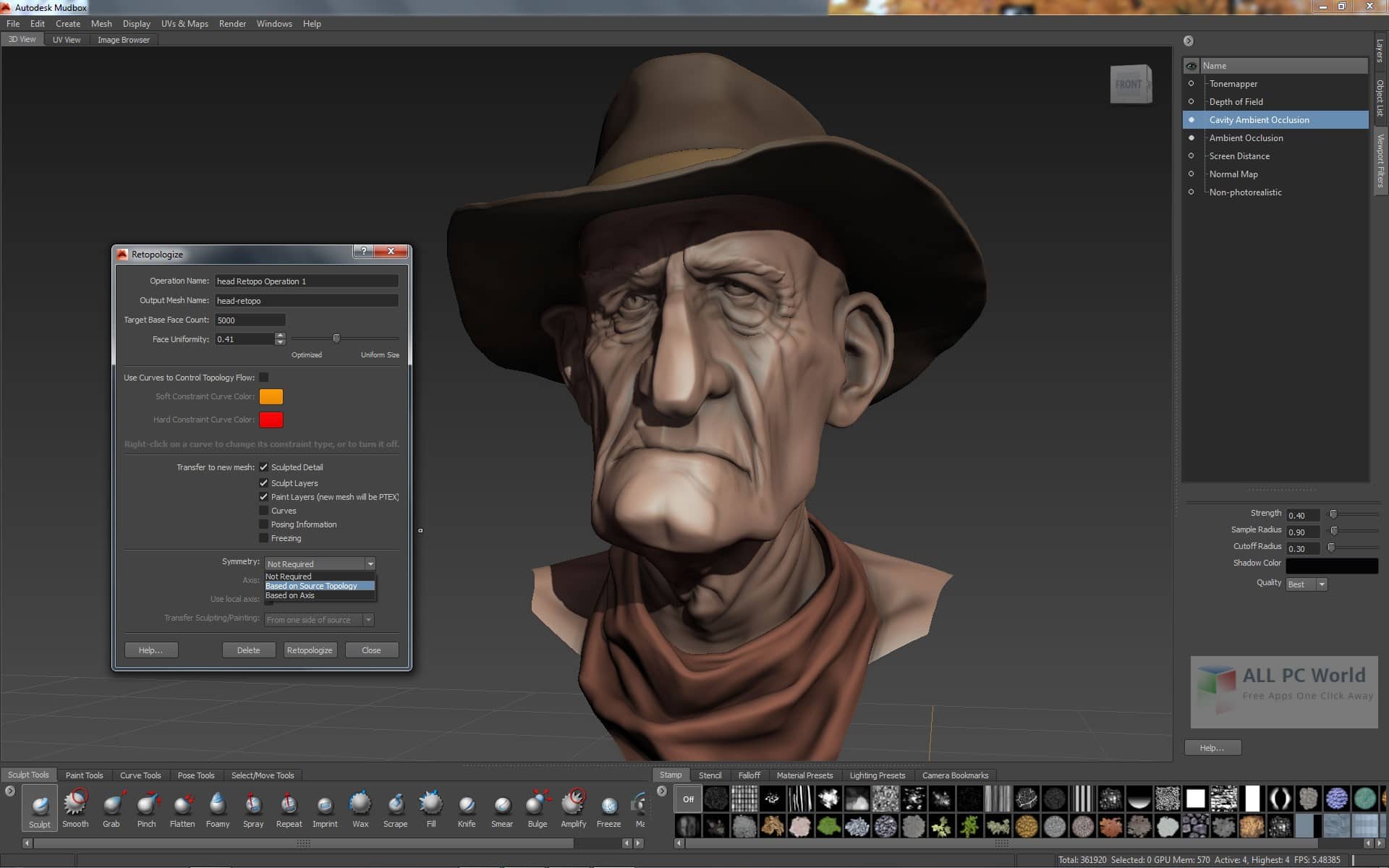Image resolution: width=1389 pixels, height=868 pixels.
Task: Uncheck Paint Layers transfer option
Action: pyautogui.click(x=264, y=496)
